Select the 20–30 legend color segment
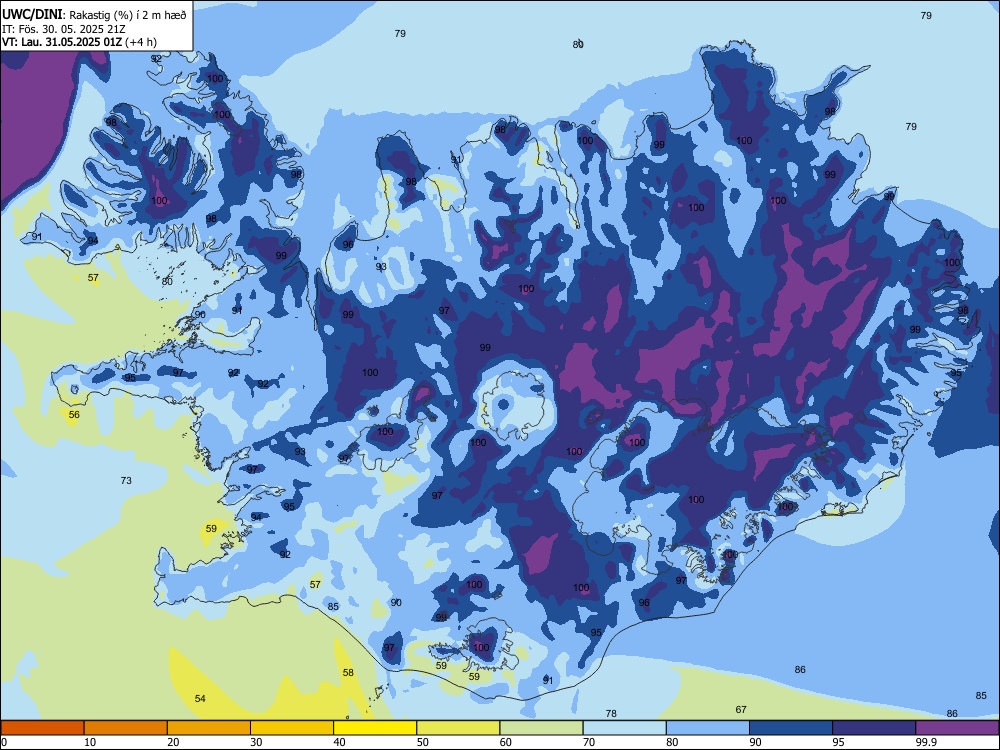This screenshot has width=1000, height=750. (209, 728)
